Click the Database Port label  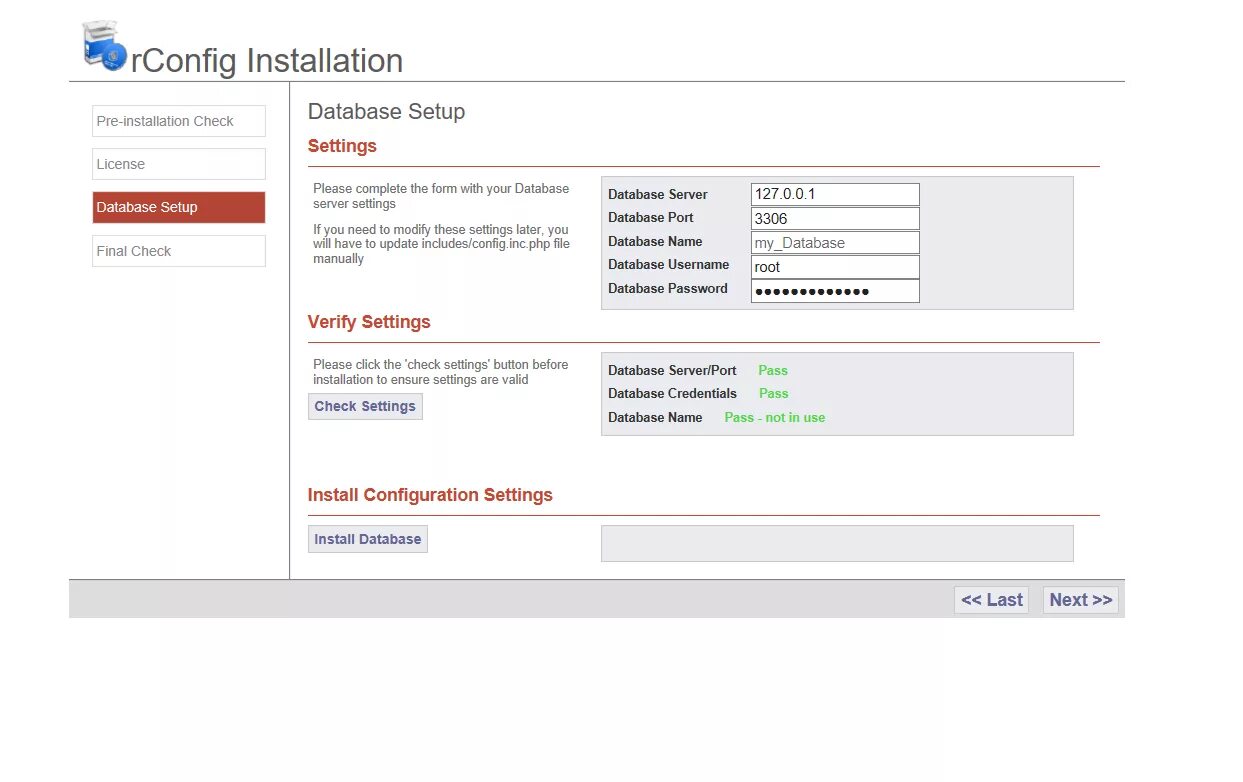(x=651, y=217)
